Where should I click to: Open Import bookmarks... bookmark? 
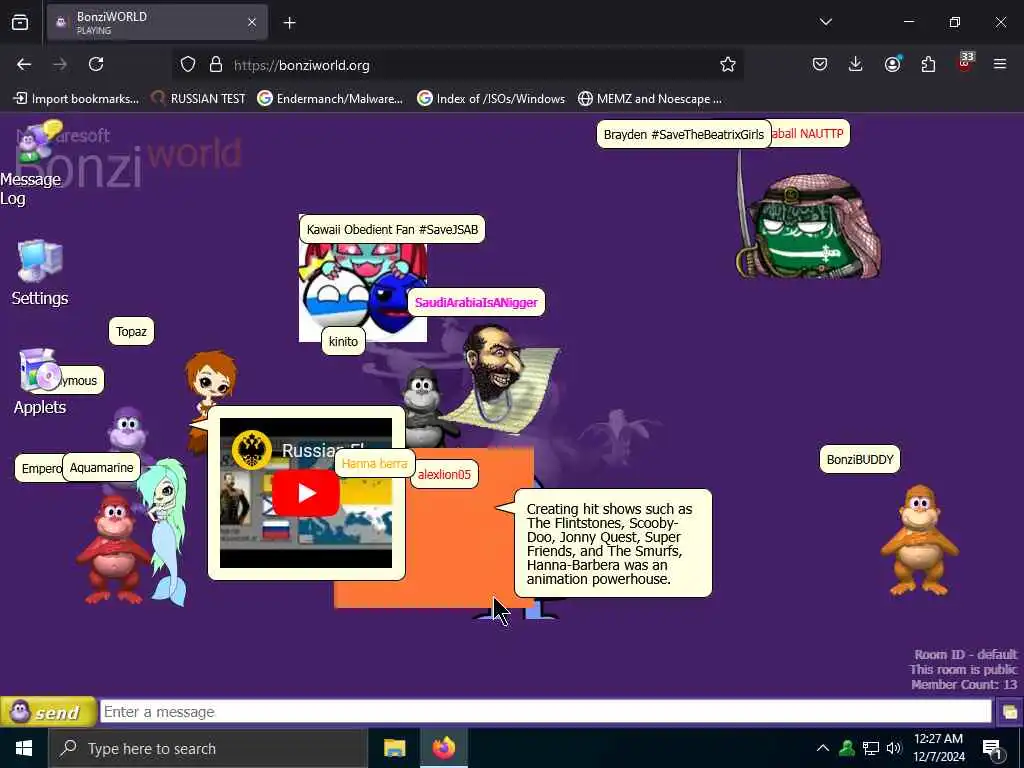[x=76, y=99]
